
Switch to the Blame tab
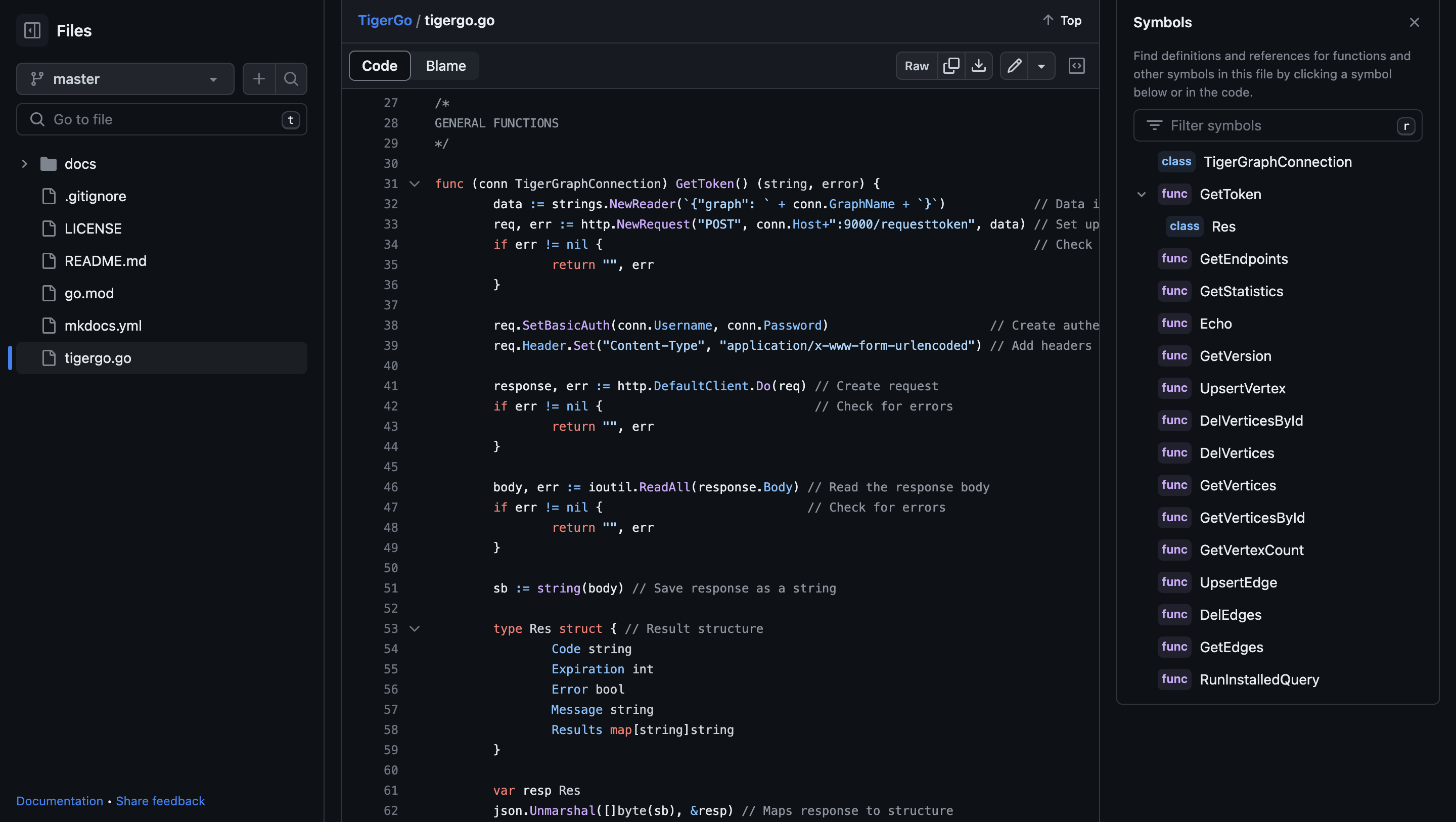point(445,66)
